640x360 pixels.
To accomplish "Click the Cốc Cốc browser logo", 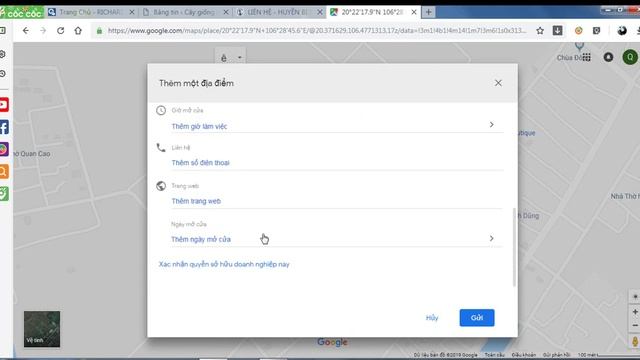I will [x=22, y=13].
